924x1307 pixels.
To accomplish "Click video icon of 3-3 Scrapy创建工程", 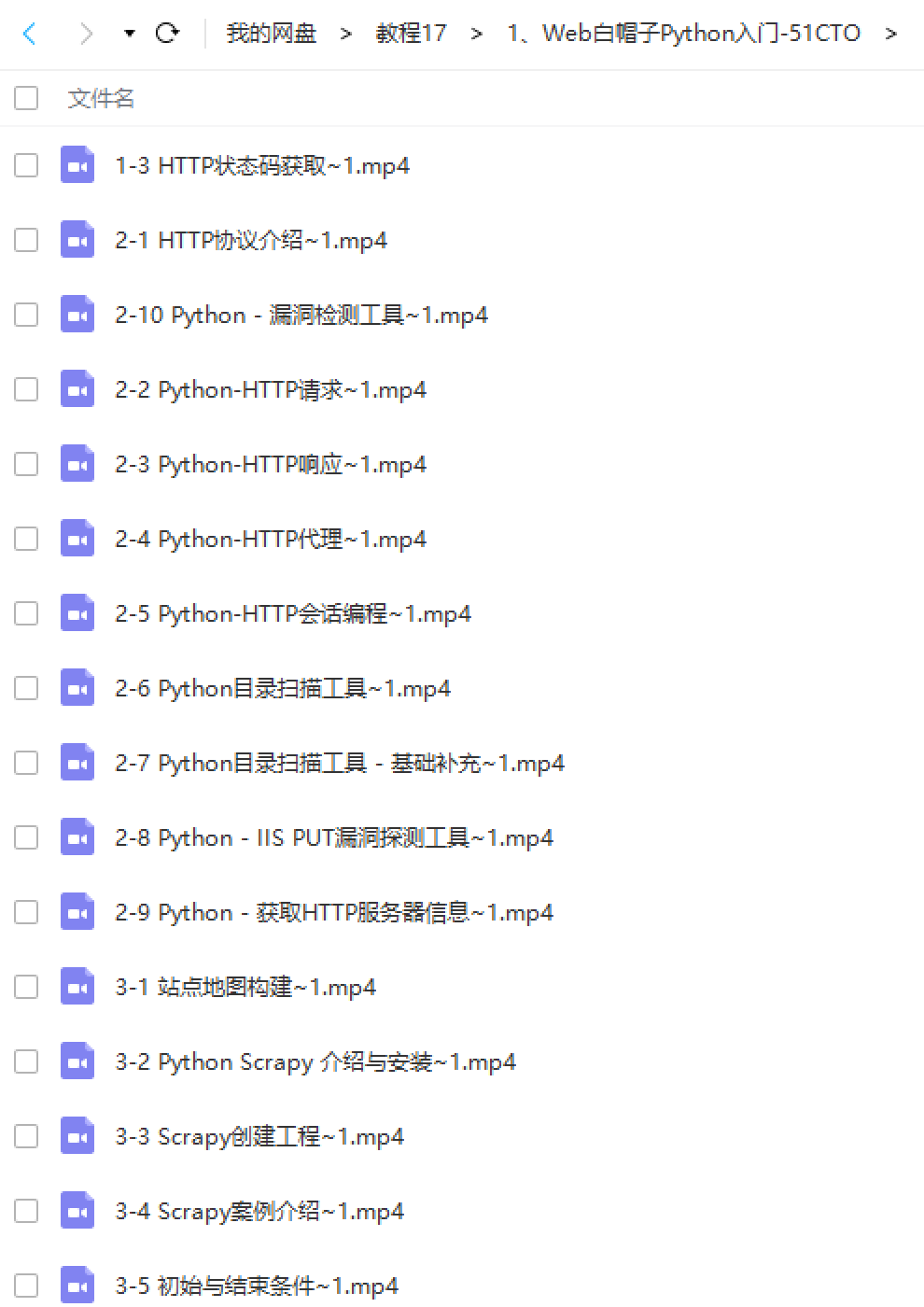I will click(77, 1136).
